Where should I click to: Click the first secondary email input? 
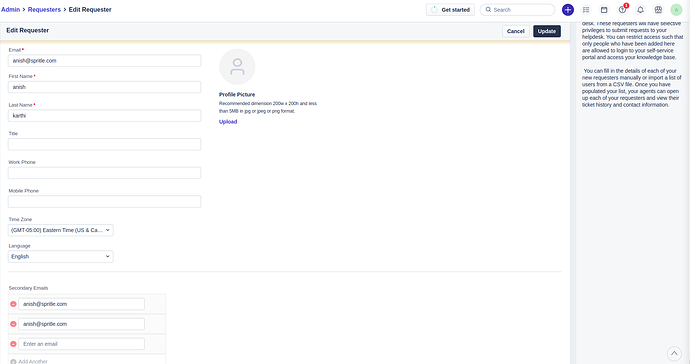tap(81, 304)
